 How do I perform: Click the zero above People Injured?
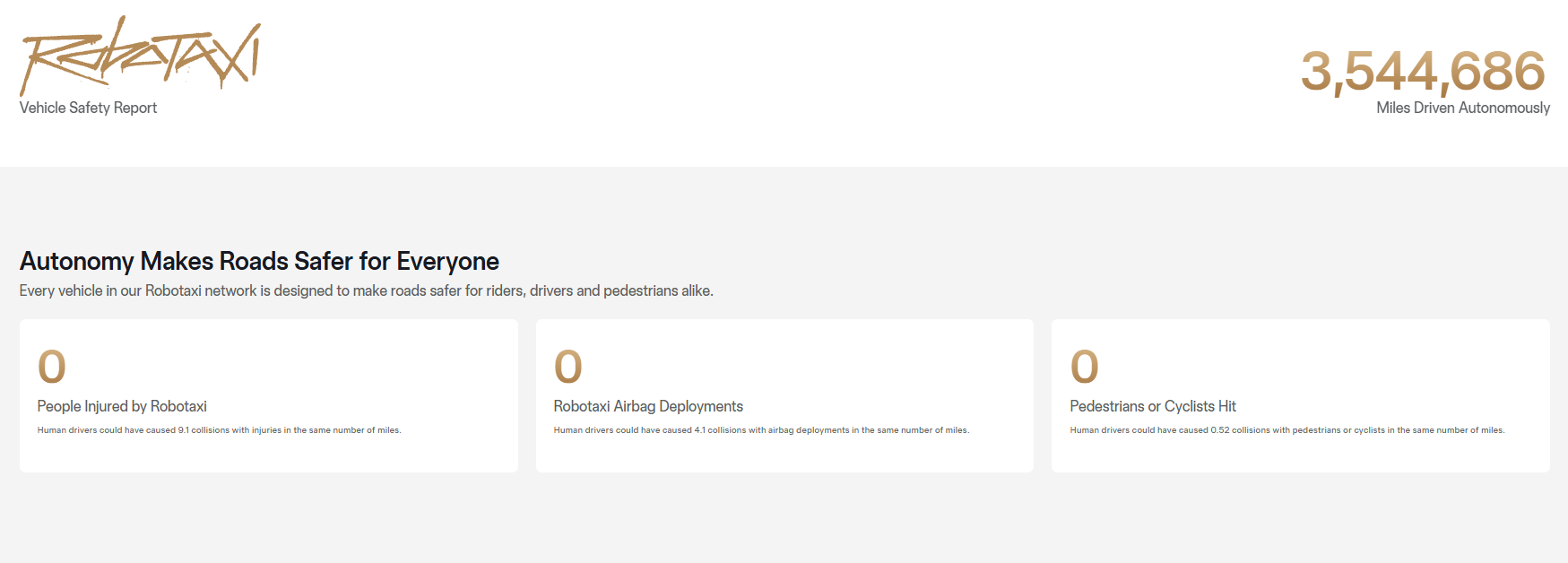[x=52, y=366]
